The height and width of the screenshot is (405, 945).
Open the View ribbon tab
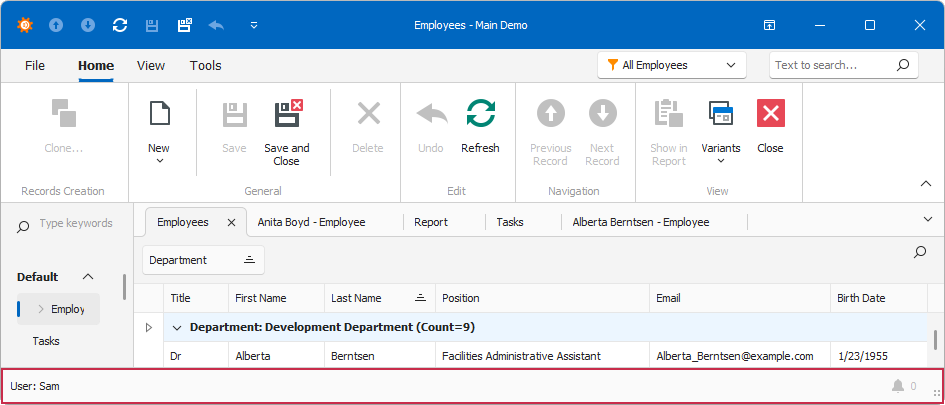[x=151, y=66]
